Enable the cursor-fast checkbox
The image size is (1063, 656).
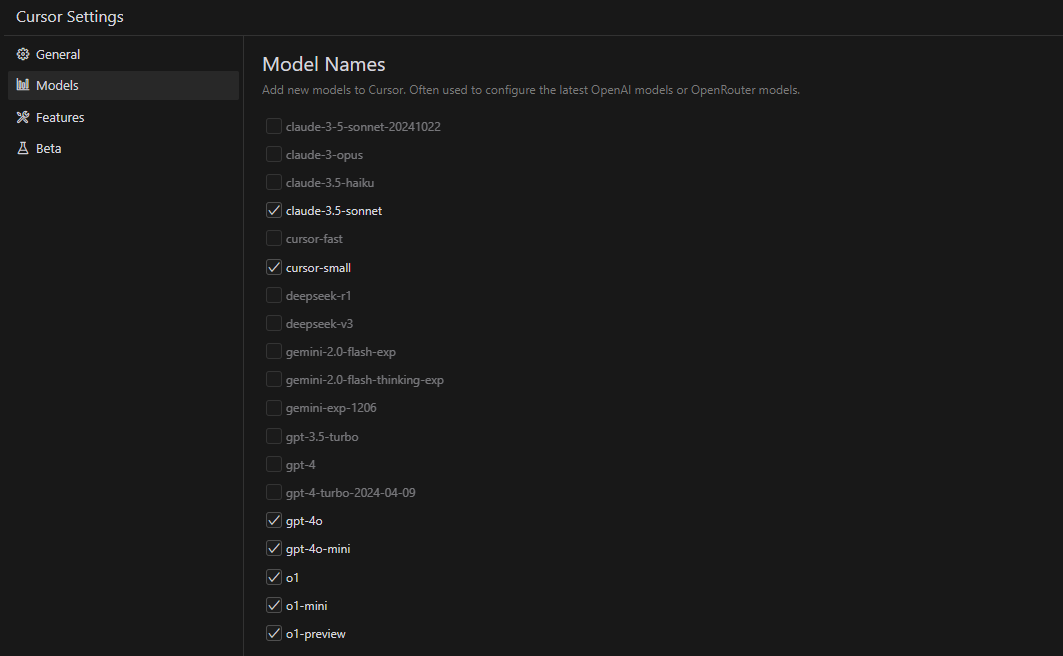tap(274, 239)
